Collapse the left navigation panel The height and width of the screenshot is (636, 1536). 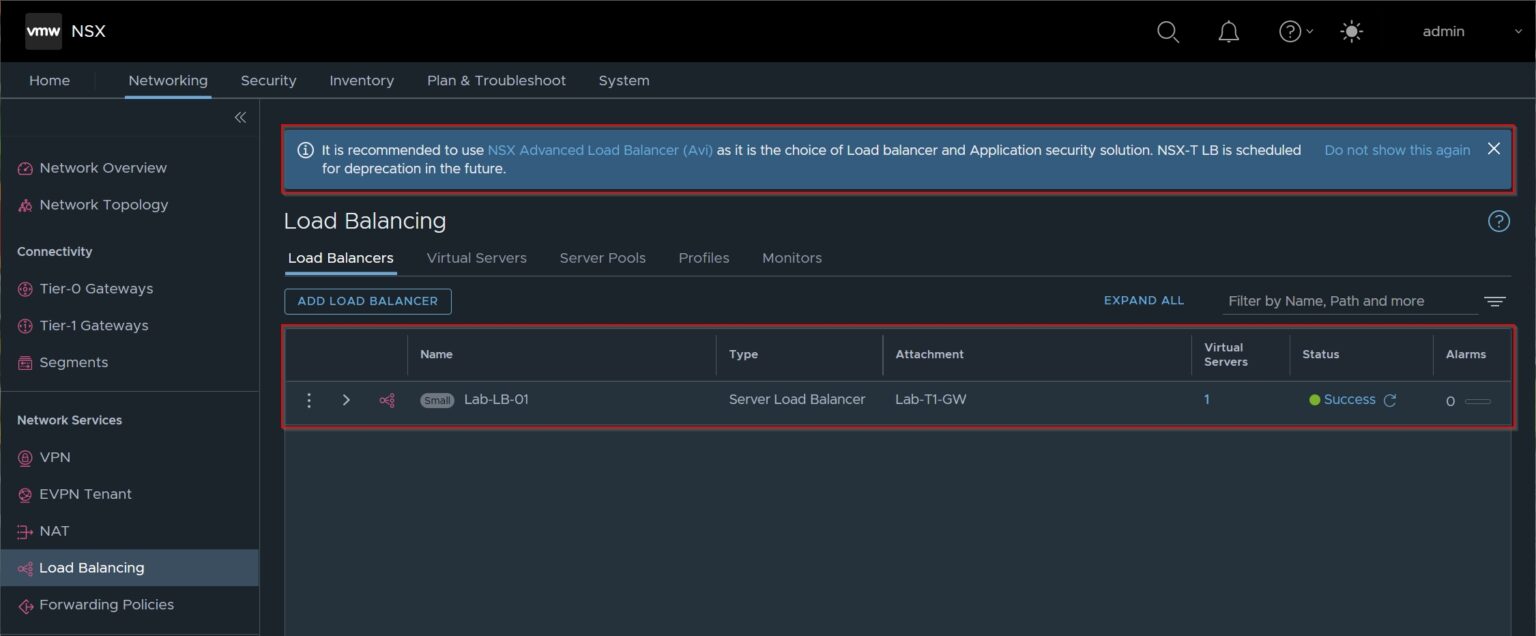(240, 117)
